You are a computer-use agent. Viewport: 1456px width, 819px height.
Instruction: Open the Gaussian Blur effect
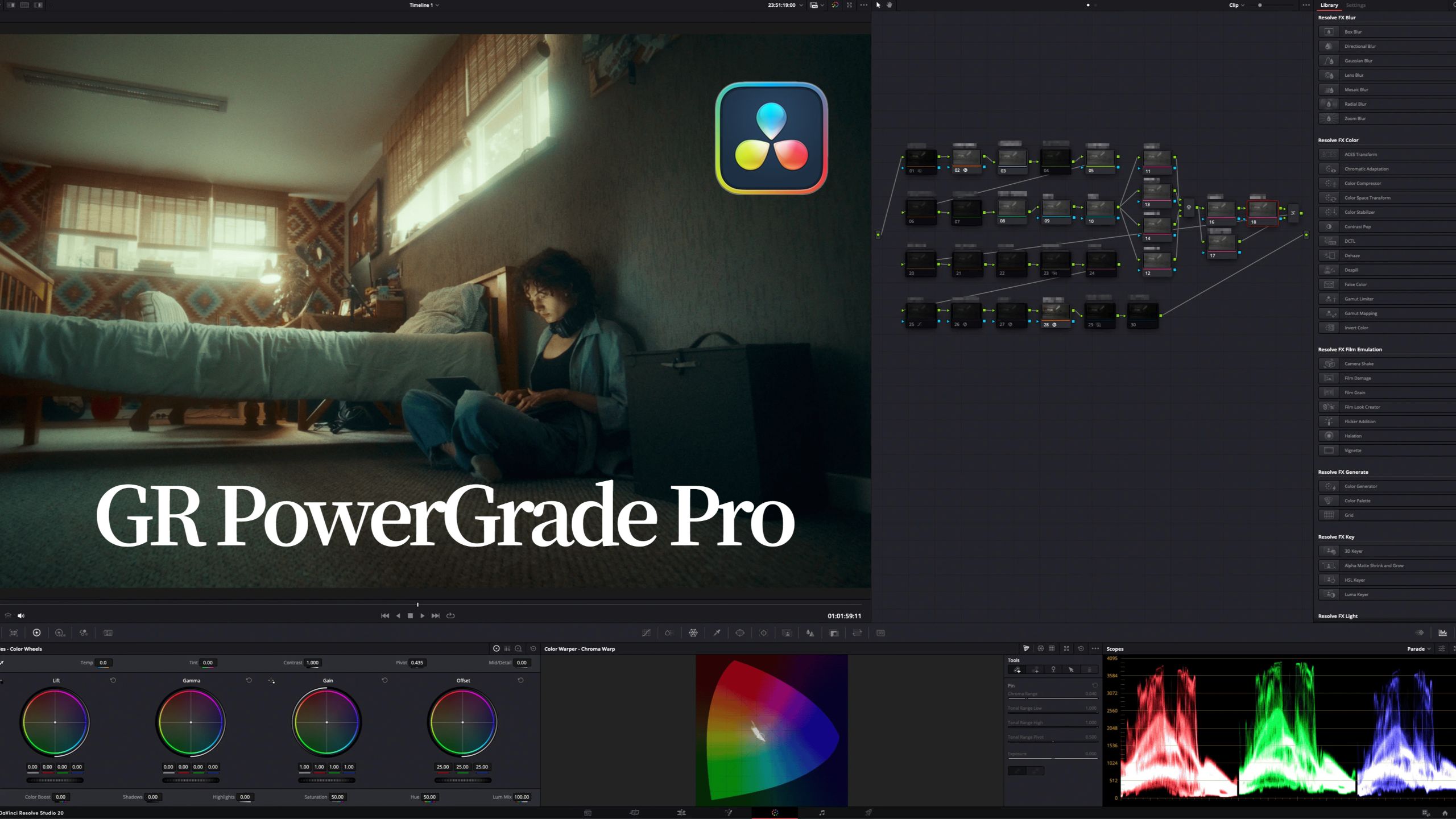(x=1387, y=60)
